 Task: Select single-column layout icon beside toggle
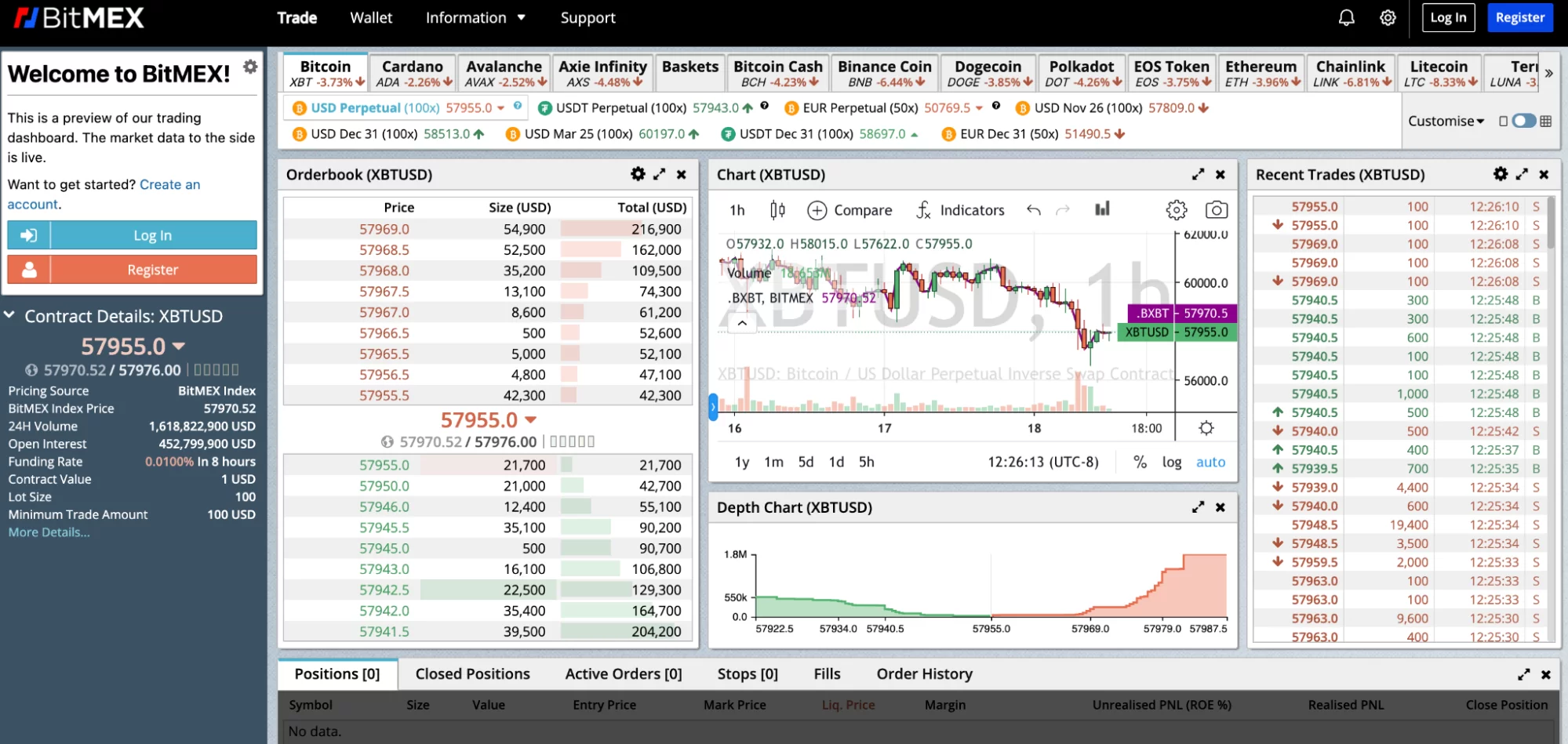click(1503, 121)
